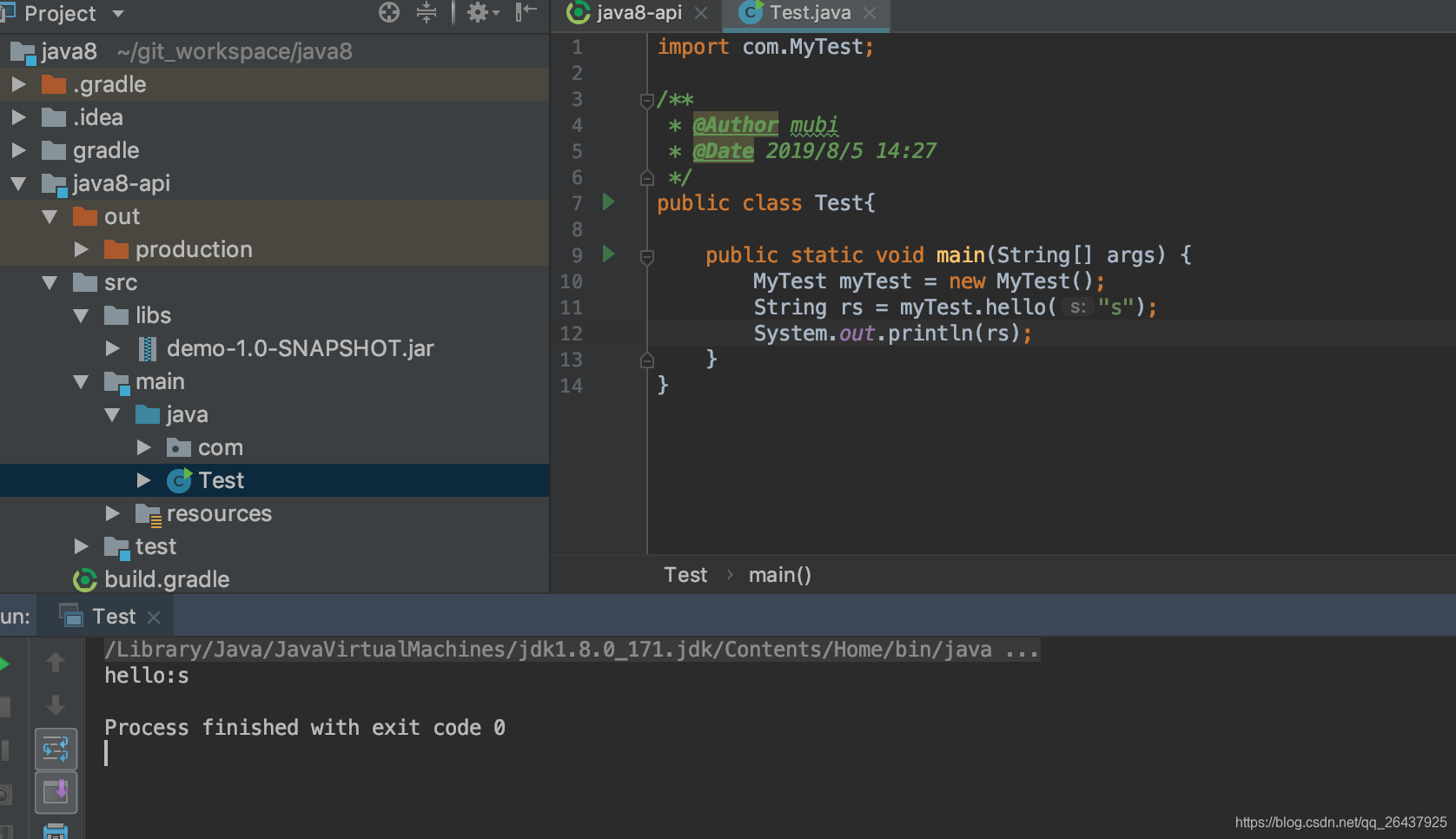Close the Test.java editor tab
This screenshot has height=839, width=1456.
[870, 13]
